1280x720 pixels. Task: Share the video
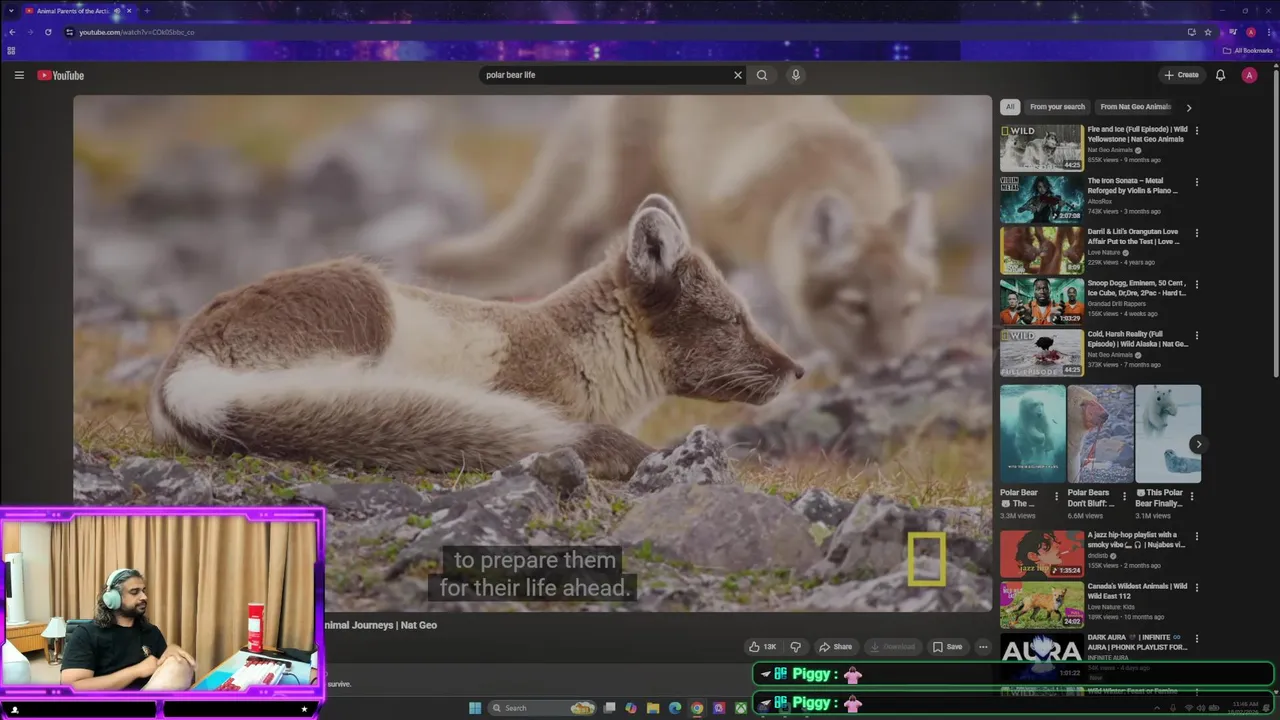835,647
